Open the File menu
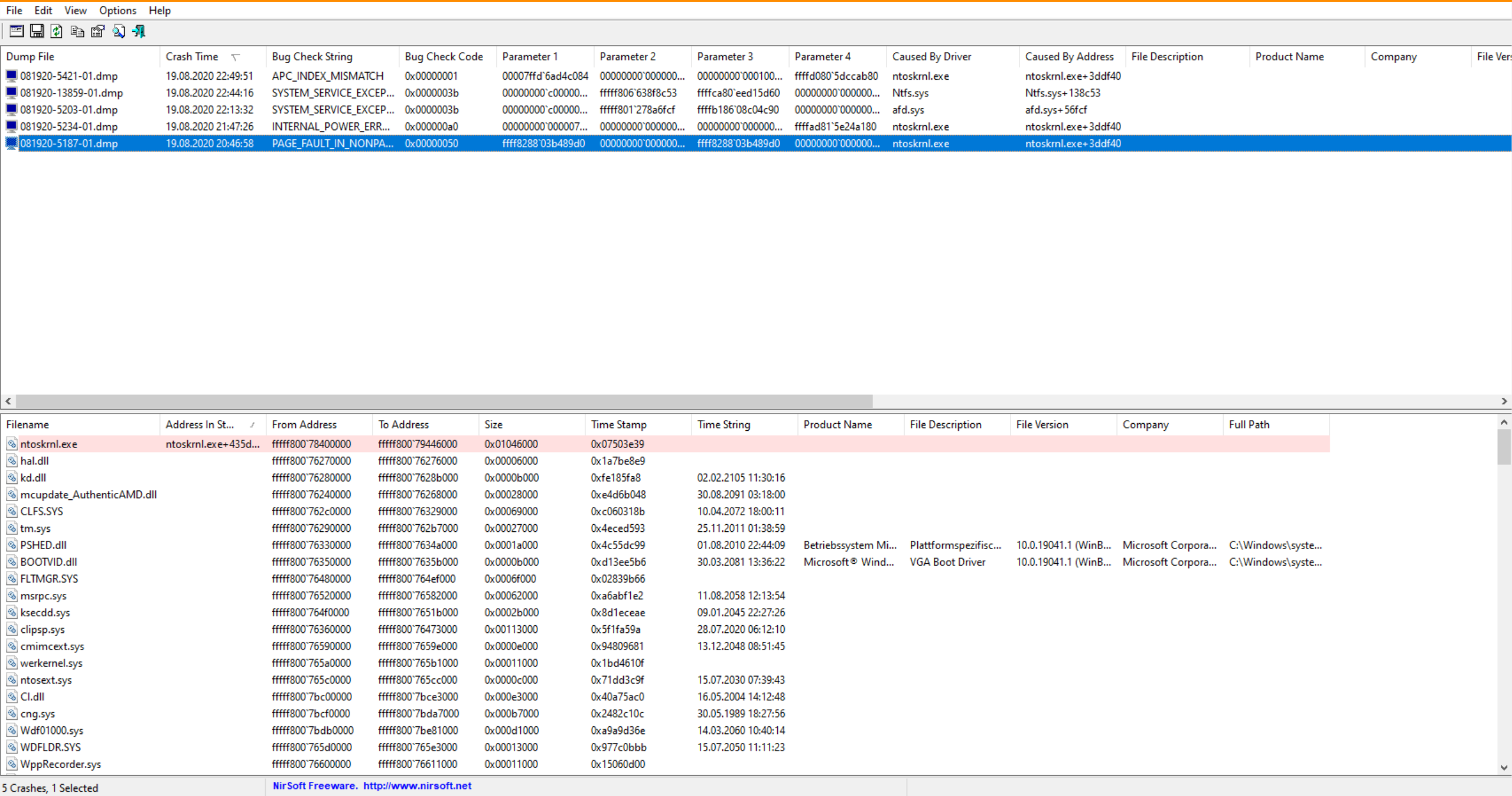 point(14,10)
